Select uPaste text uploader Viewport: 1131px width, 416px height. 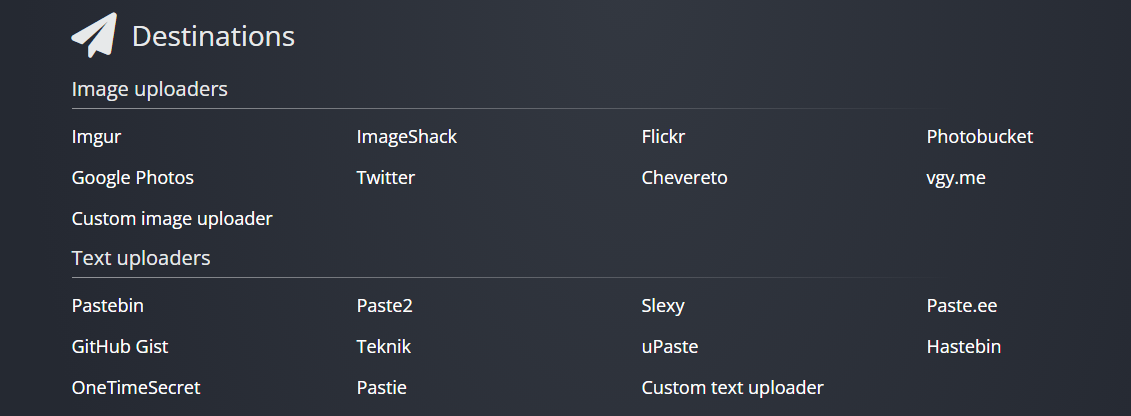[669, 347]
